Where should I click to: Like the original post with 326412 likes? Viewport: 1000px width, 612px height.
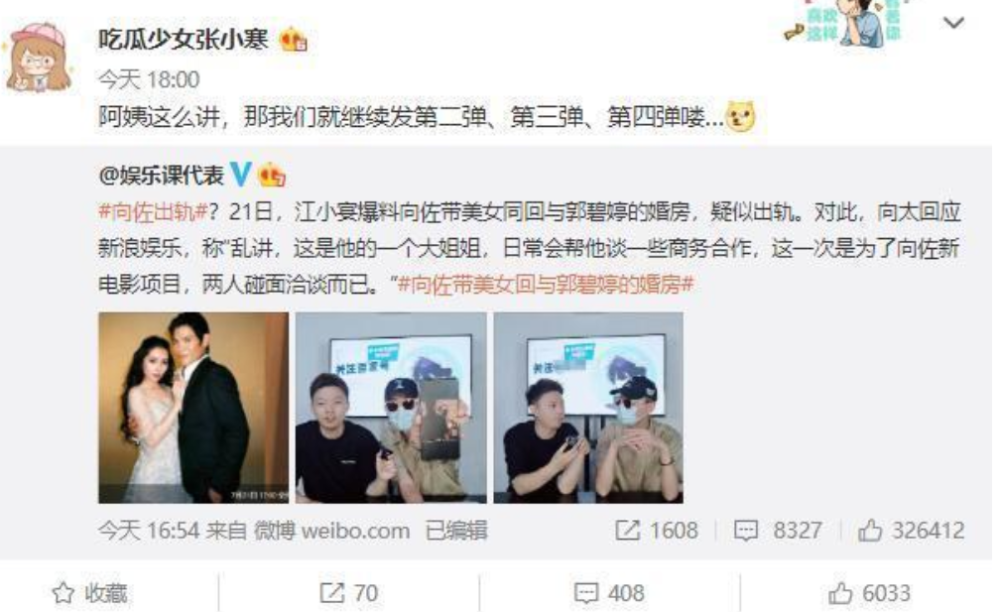(911, 530)
